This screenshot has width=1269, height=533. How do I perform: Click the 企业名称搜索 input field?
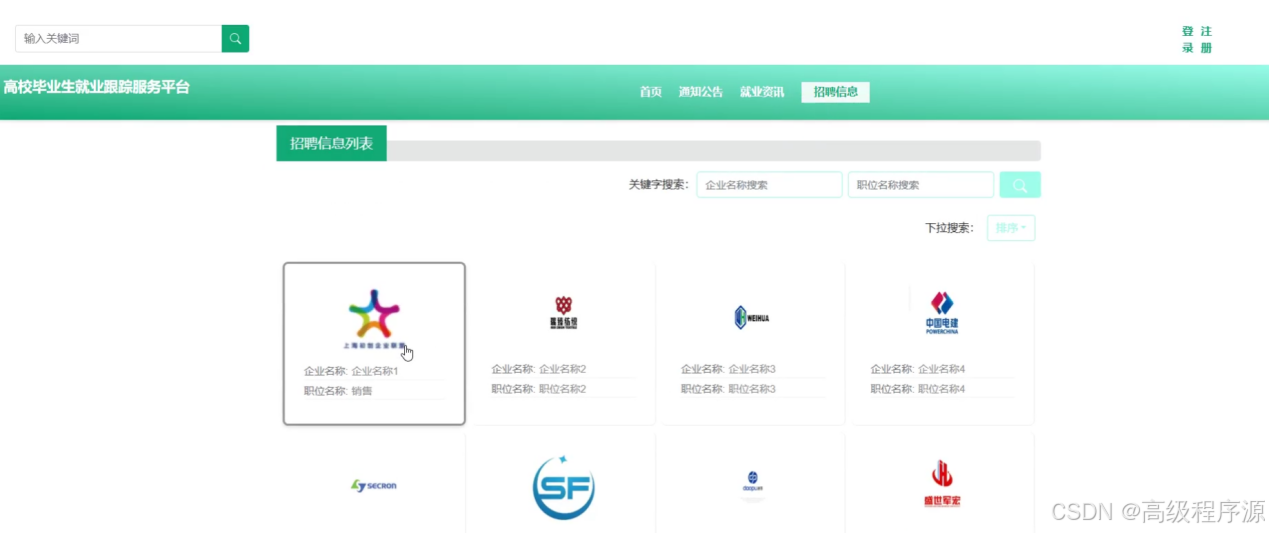(769, 185)
